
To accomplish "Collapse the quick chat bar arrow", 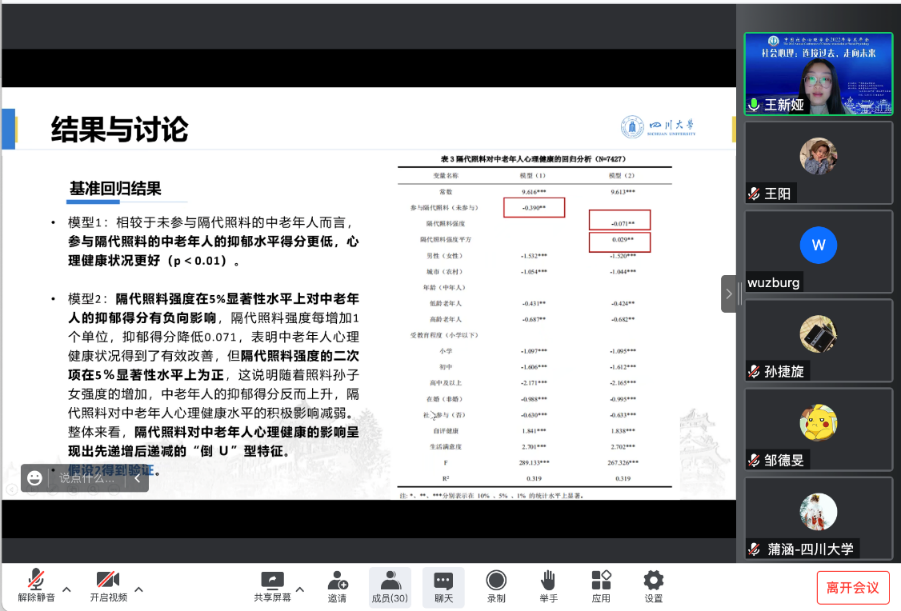I will pos(139,478).
